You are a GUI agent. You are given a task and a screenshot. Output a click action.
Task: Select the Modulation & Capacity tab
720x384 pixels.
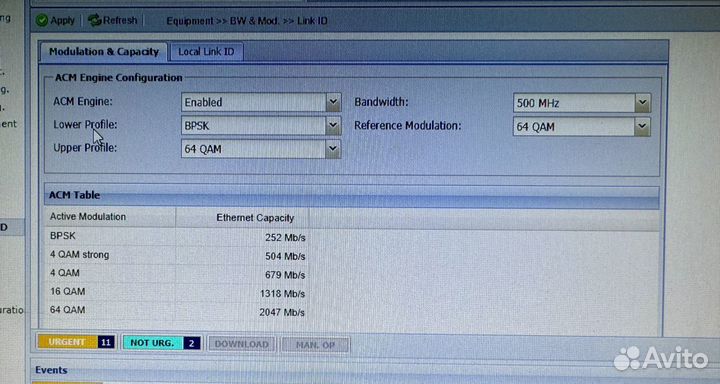point(104,52)
